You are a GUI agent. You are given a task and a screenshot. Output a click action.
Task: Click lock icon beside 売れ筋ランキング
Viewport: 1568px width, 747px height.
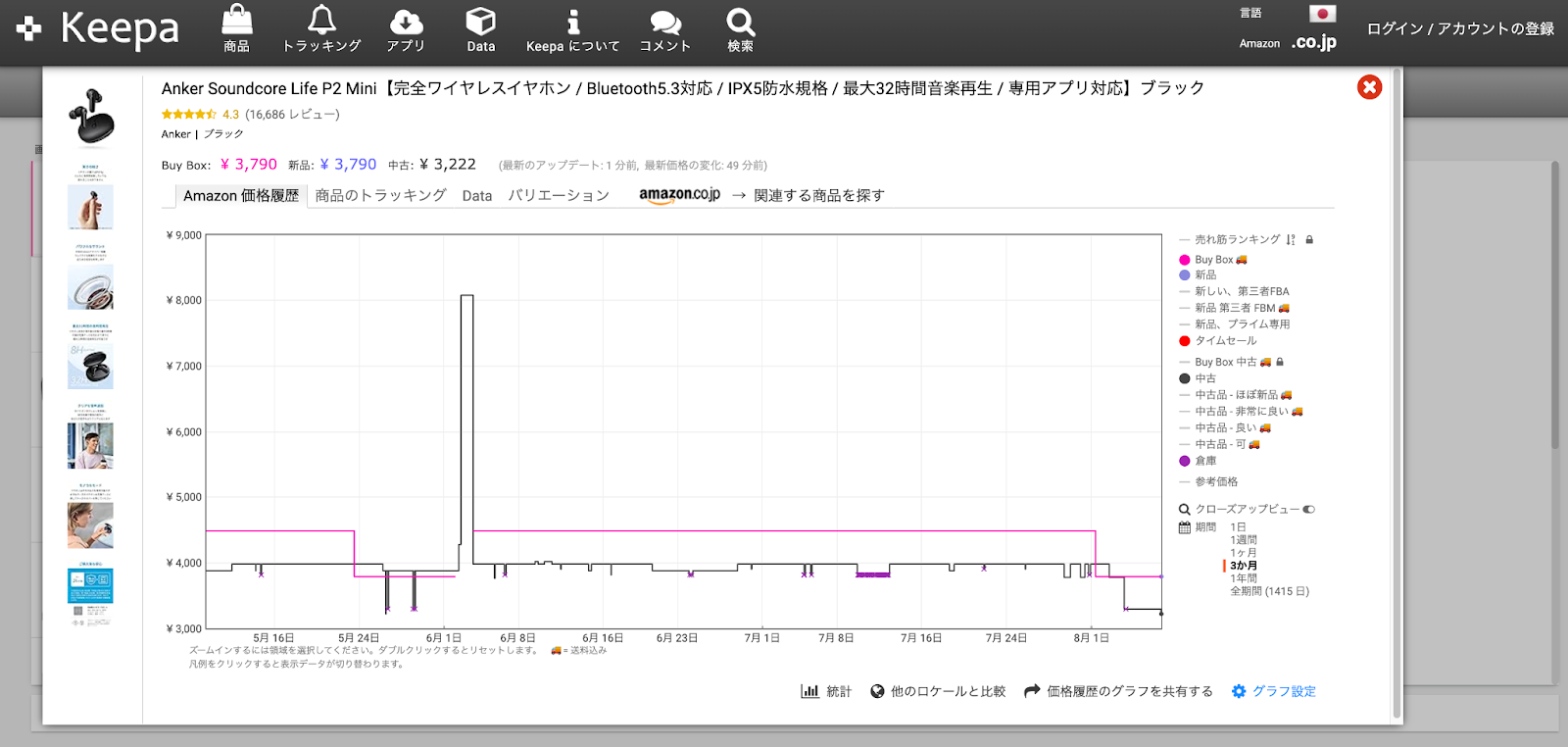(1309, 239)
